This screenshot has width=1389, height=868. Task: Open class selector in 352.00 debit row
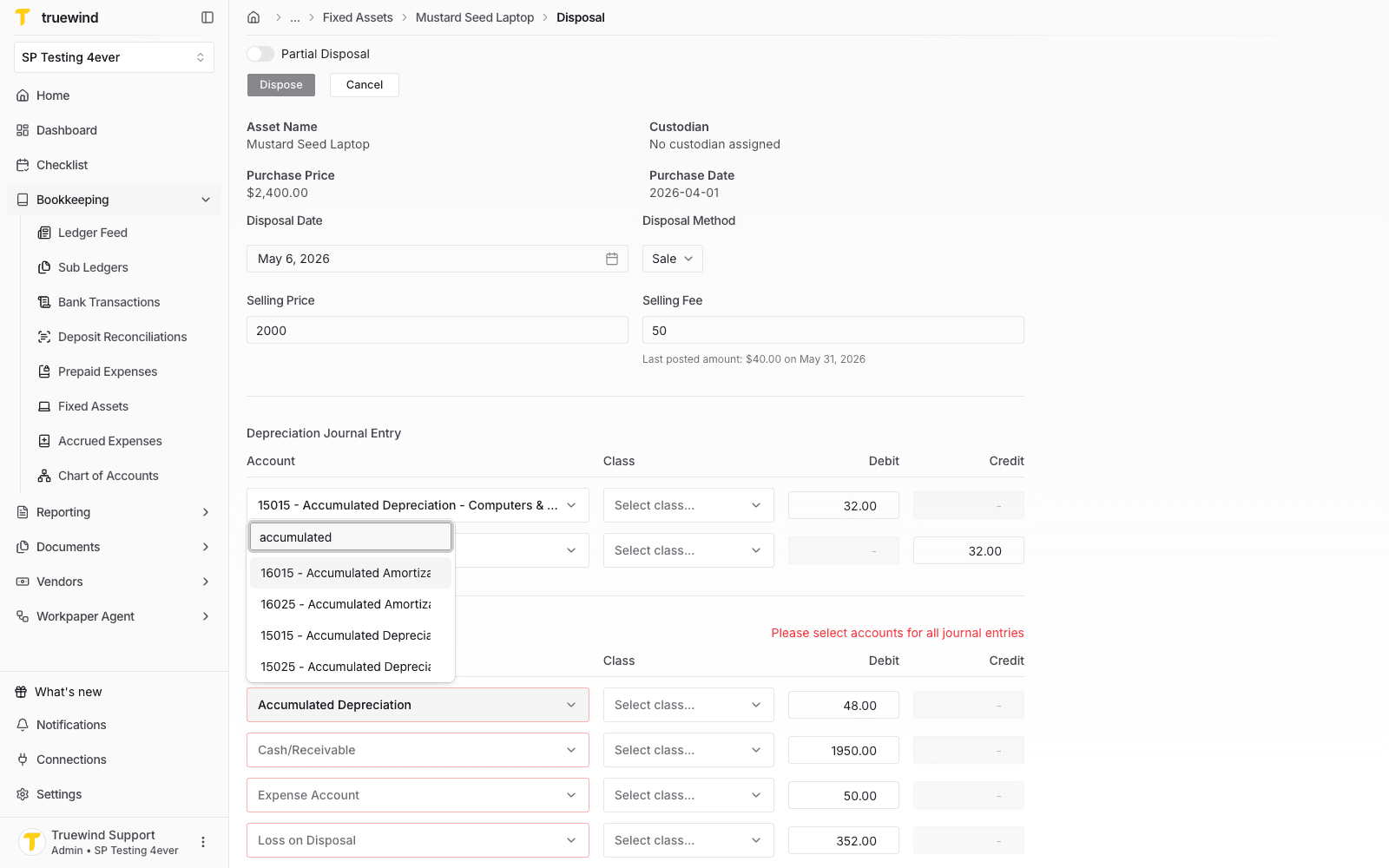pyautogui.click(x=688, y=840)
